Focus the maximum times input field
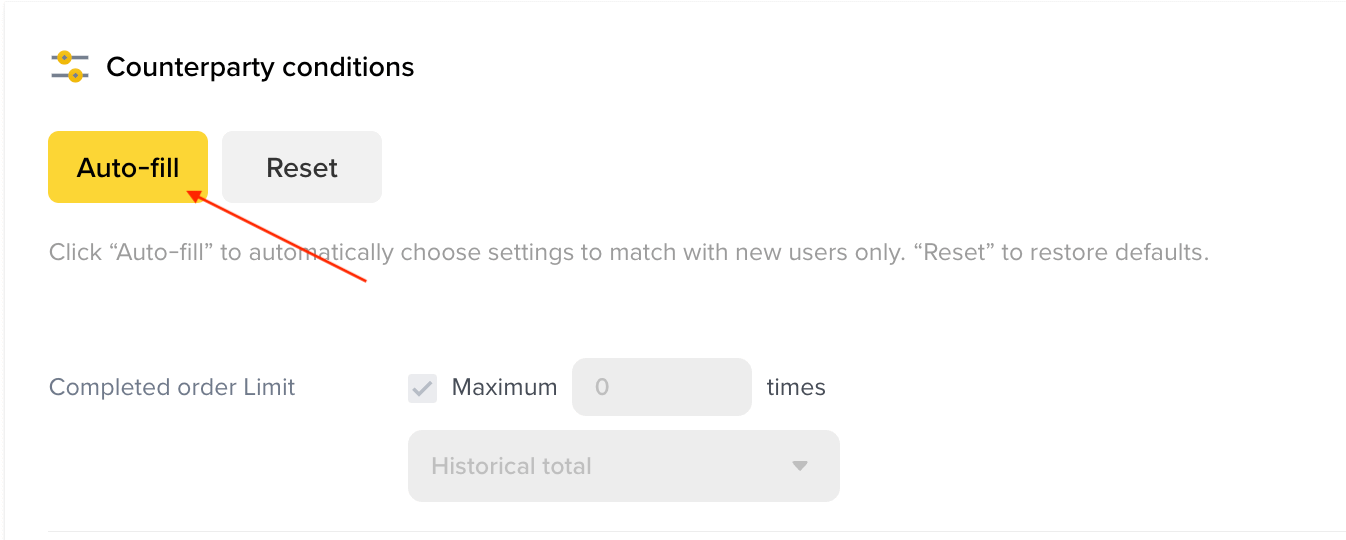This screenshot has width=1346, height=540. pos(662,387)
